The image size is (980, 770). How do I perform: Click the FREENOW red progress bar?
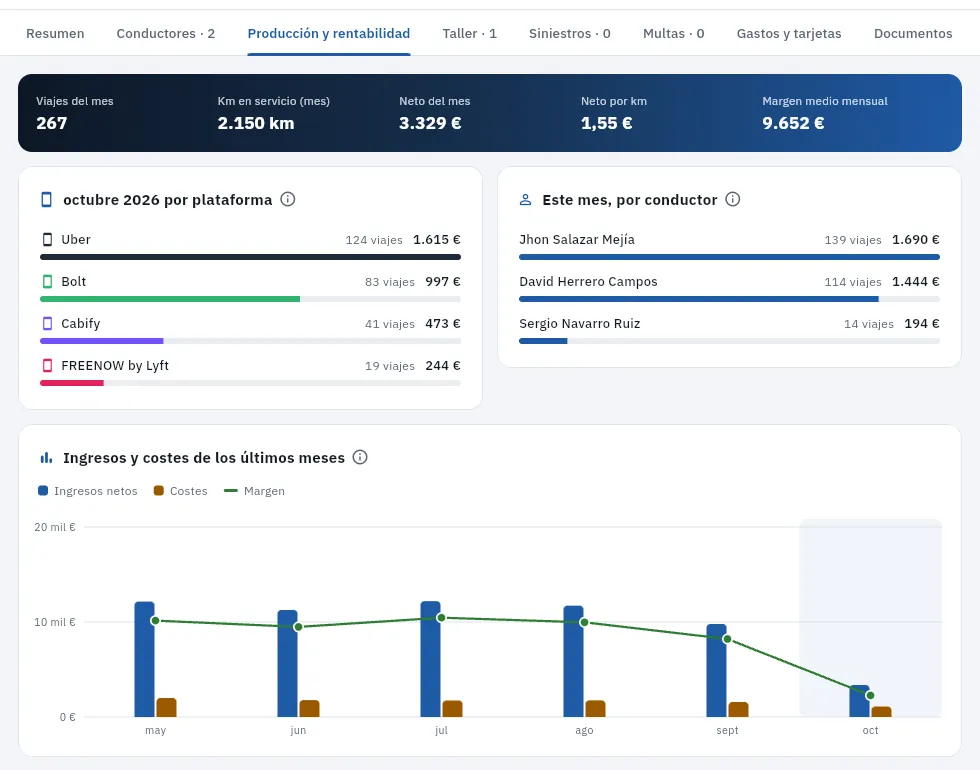72,382
